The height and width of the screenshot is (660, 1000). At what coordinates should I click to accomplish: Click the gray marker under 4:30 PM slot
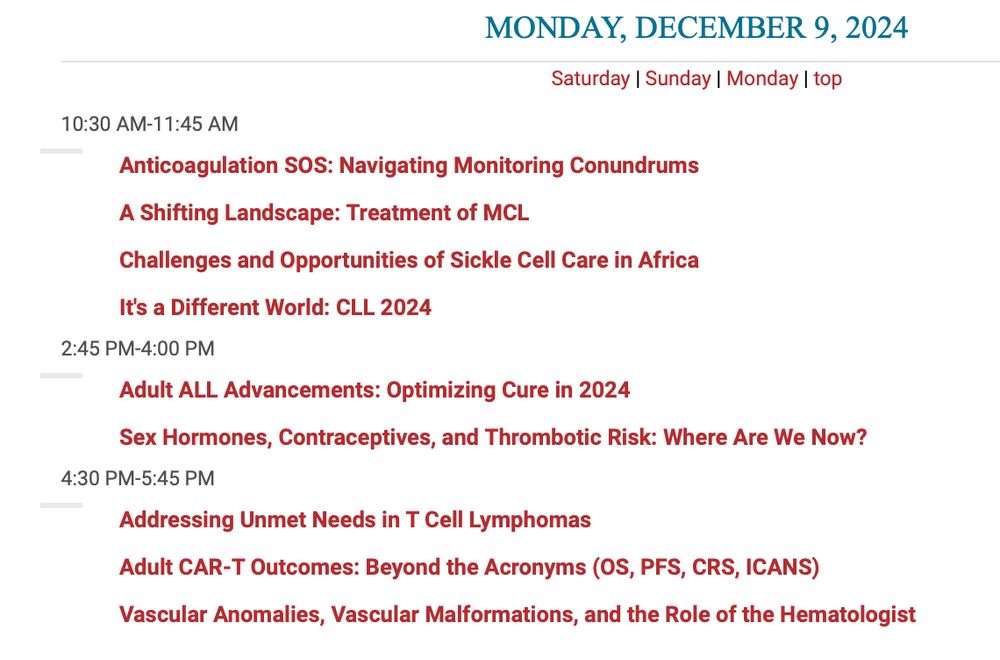61,505
